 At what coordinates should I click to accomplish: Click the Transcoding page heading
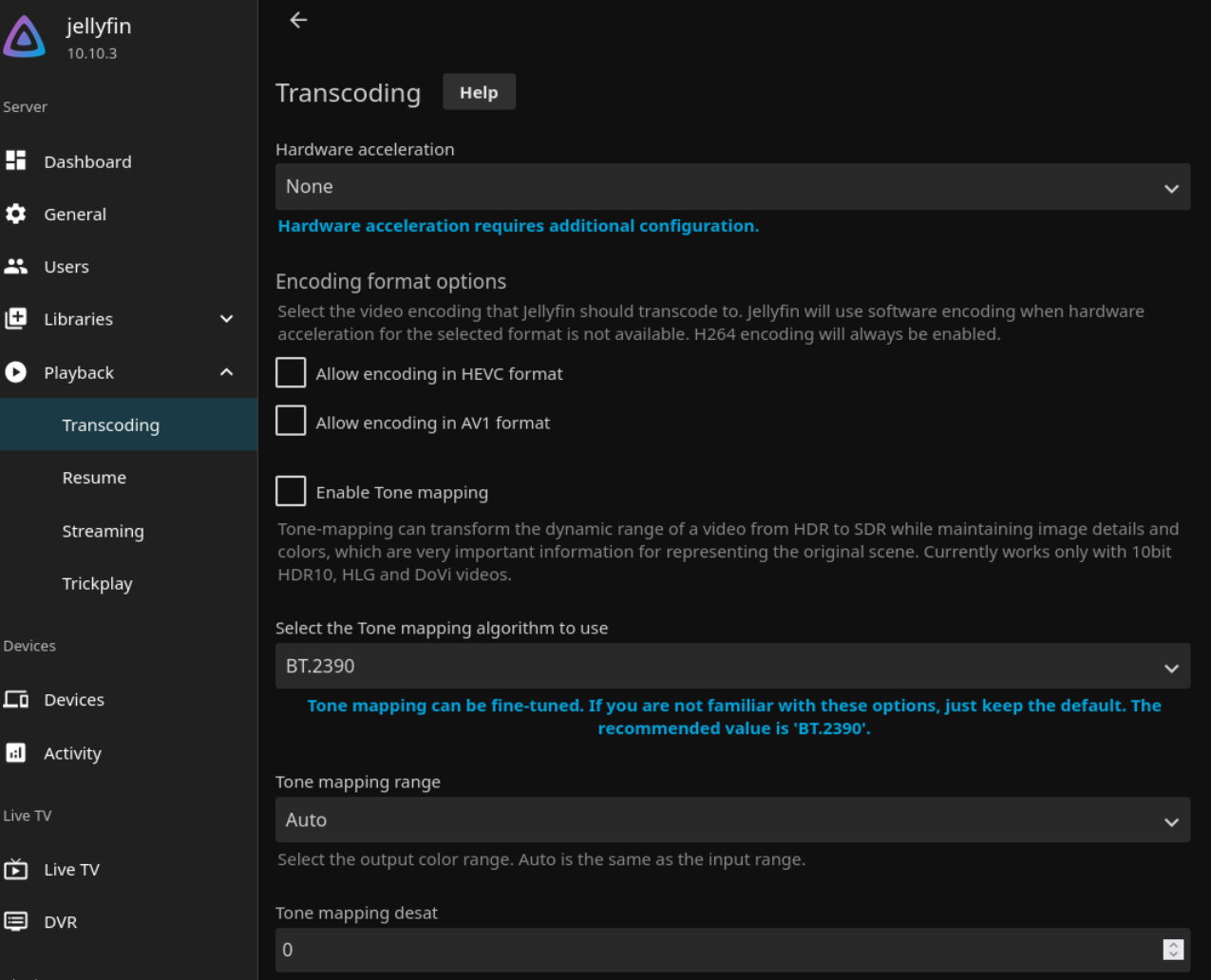[x=348, y=93]
